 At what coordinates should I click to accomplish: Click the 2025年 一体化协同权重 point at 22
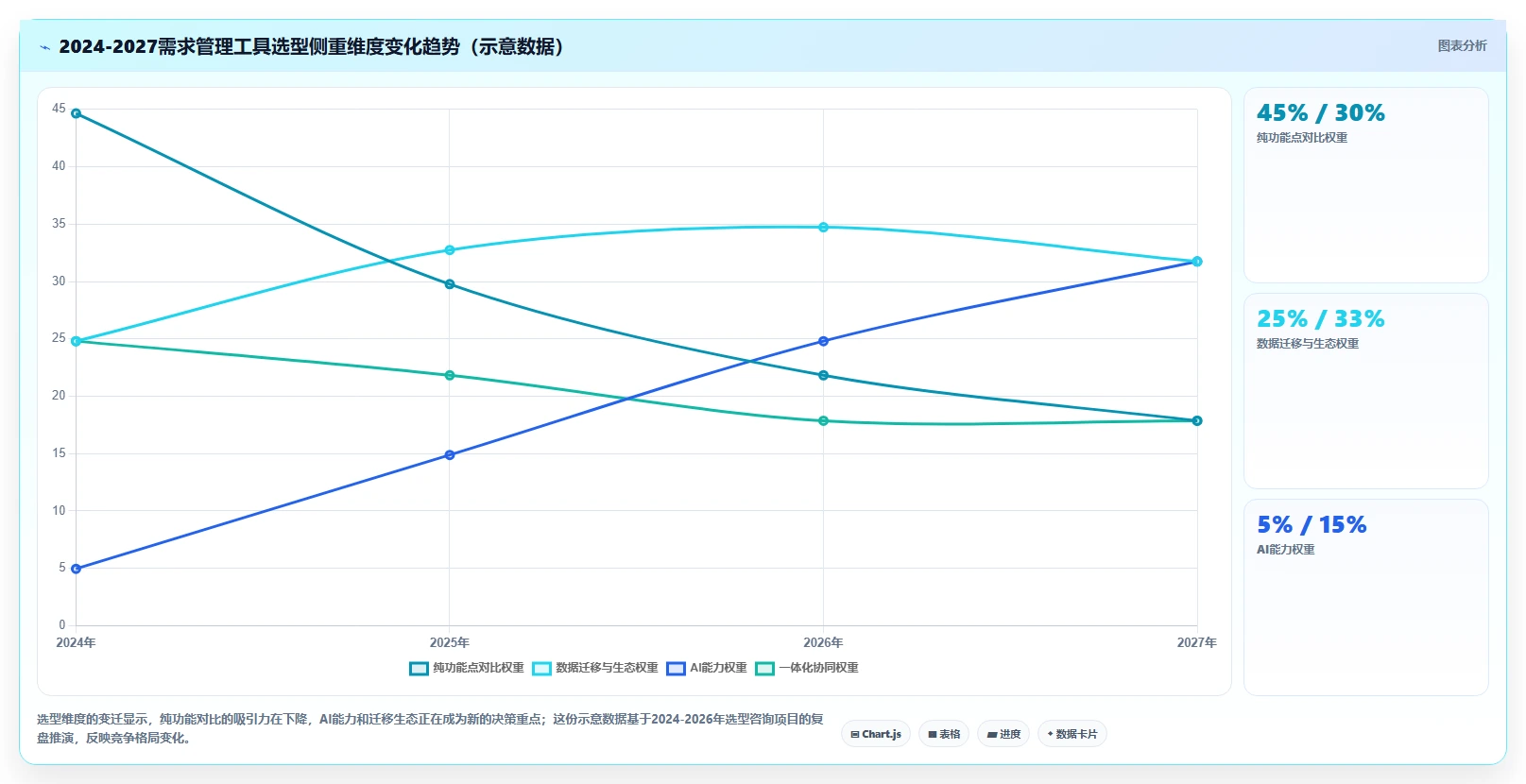(x=450, y=375)
